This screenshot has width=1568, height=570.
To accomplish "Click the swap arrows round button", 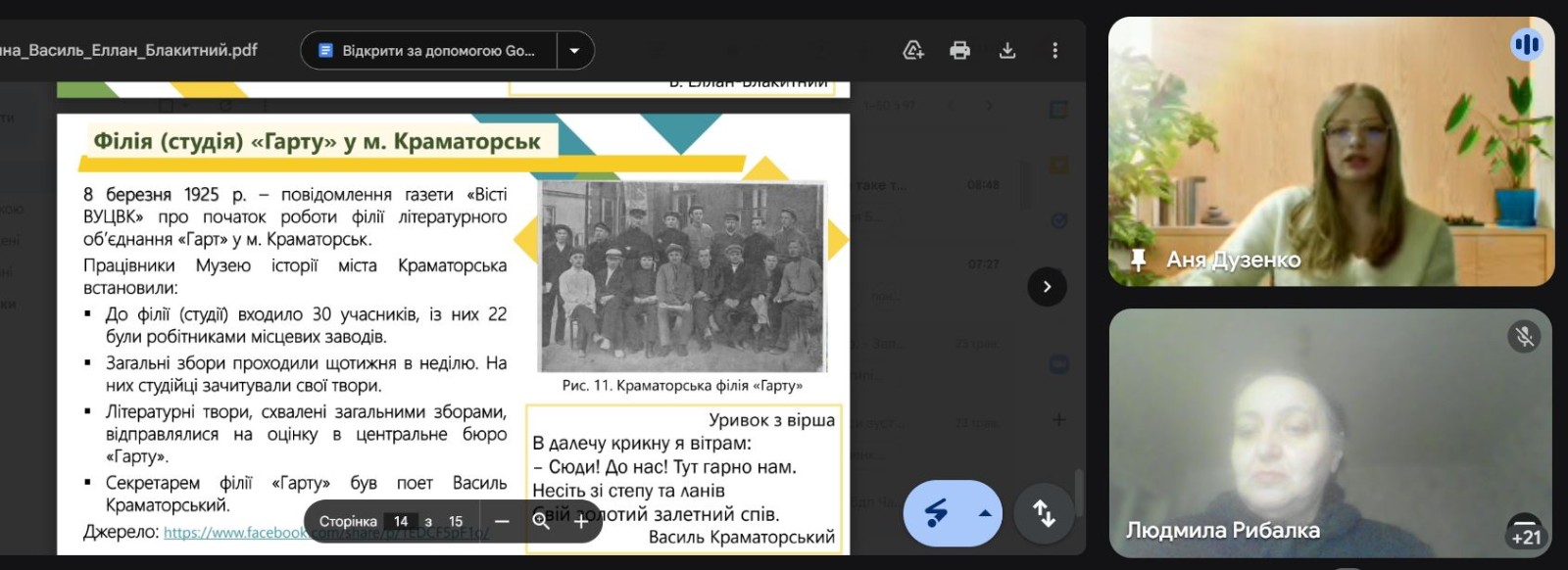I will coord(1045,513).
